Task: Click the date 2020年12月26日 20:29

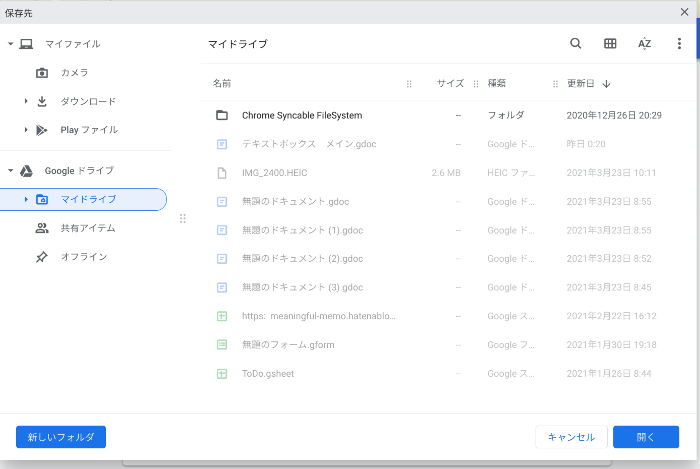Action: tap(614, 115)
